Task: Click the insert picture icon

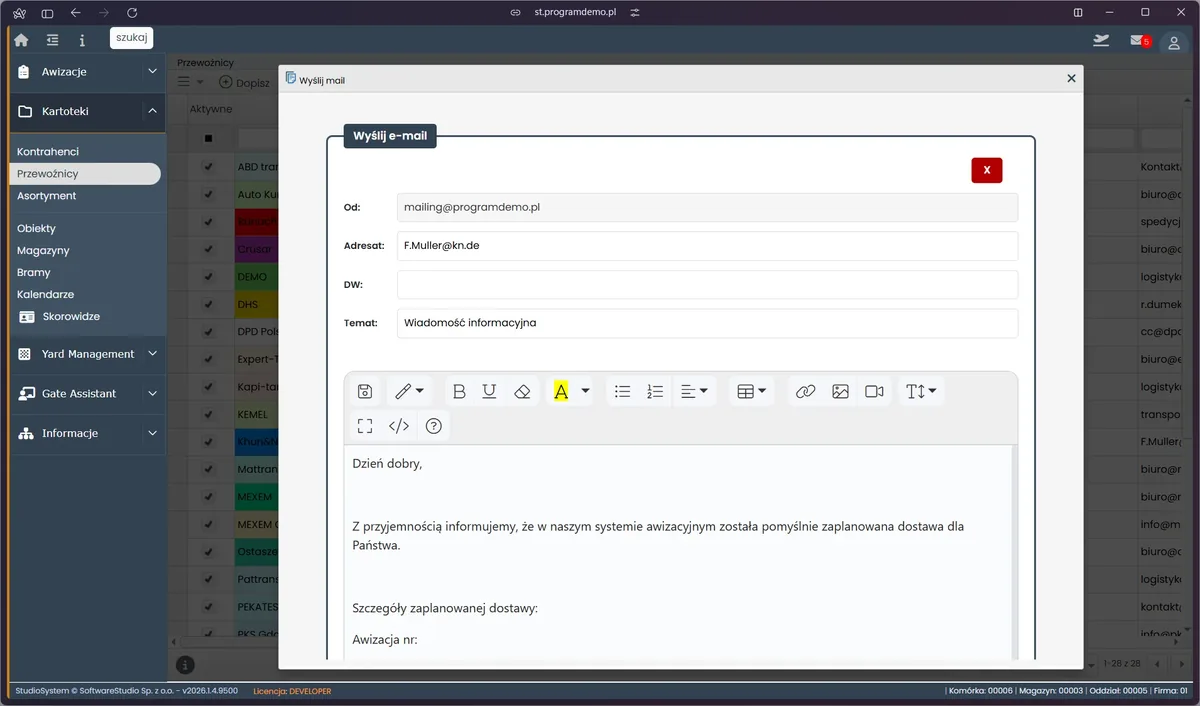Action: (x=840, y=391)
